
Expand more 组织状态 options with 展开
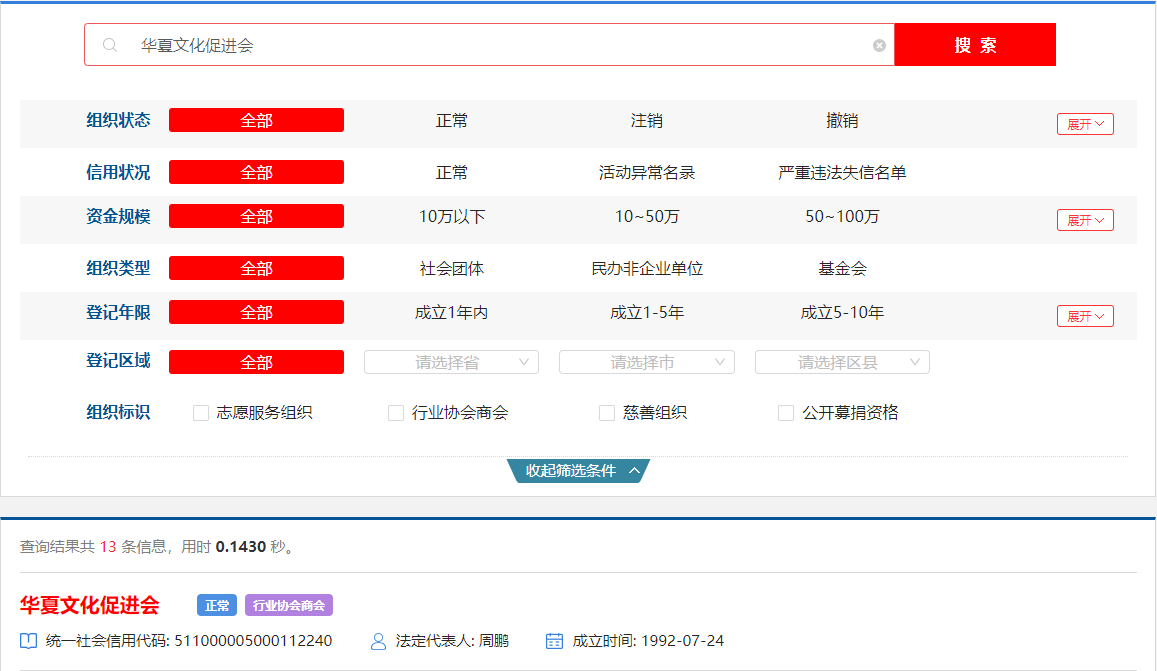(x=1085, y=124)
